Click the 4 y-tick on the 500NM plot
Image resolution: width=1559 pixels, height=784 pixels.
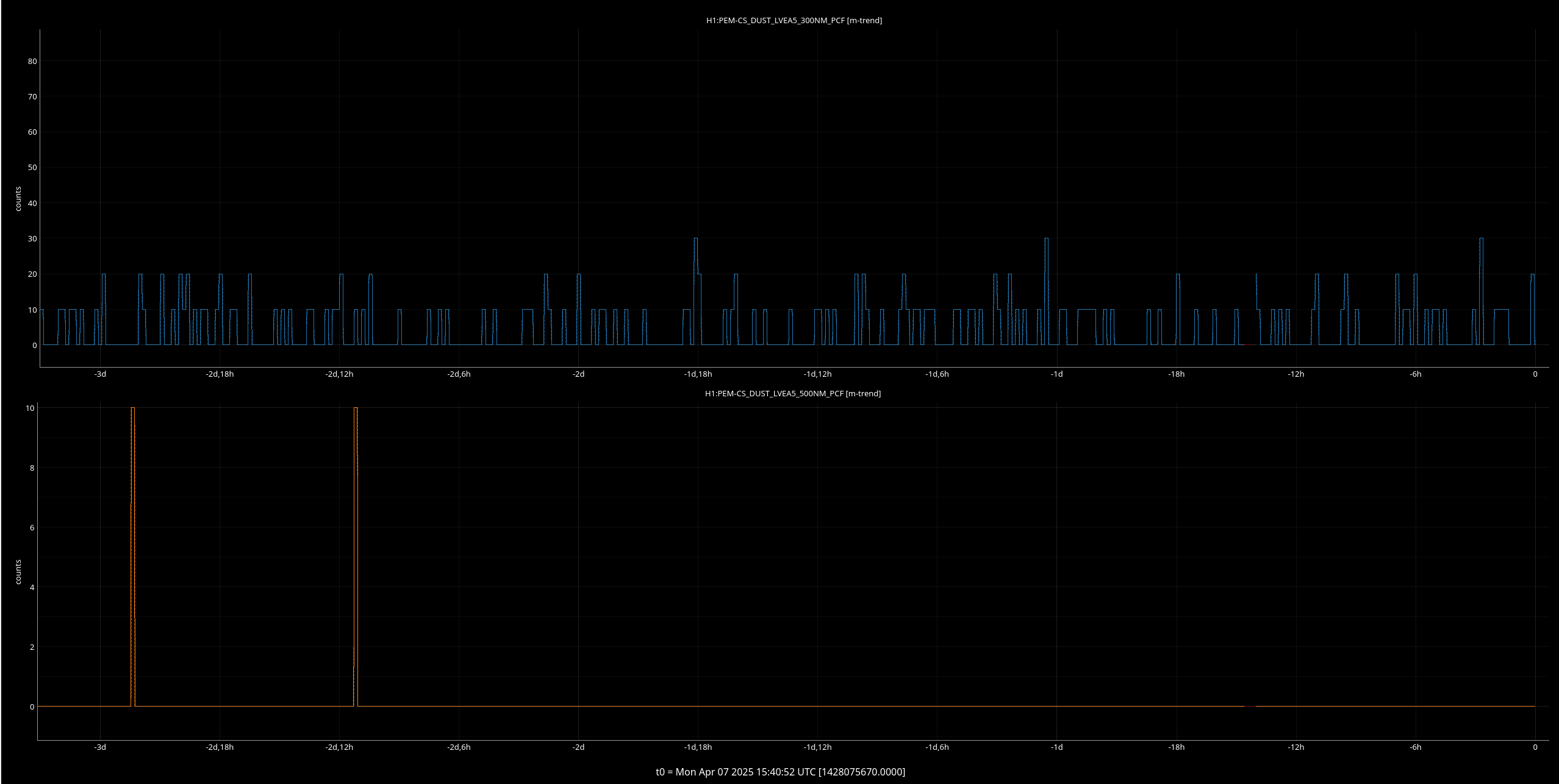[32, 587]
